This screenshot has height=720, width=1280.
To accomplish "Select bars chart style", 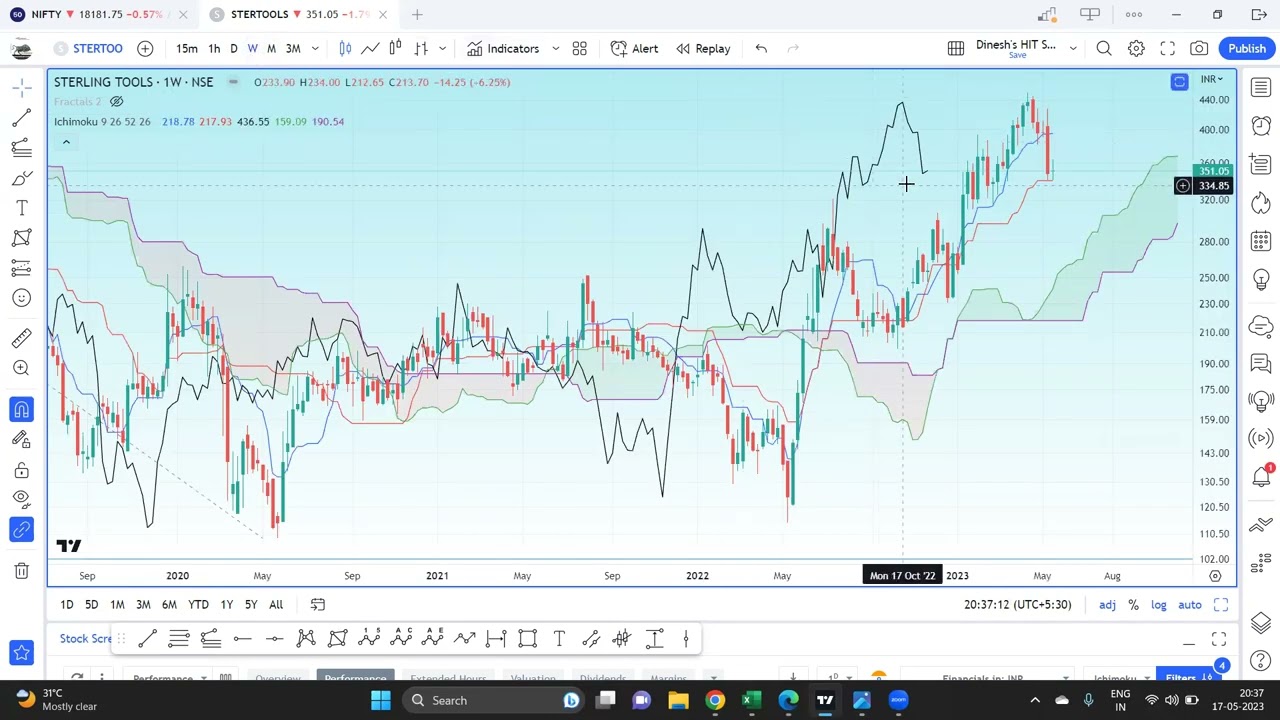I will coord(421,48).
